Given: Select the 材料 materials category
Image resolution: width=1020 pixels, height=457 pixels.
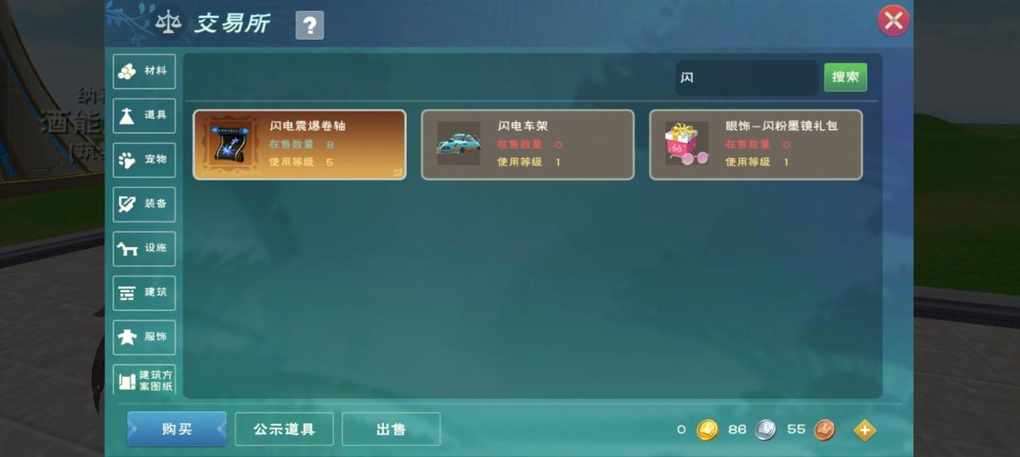Looking at the screenshot, I should 144,71.
